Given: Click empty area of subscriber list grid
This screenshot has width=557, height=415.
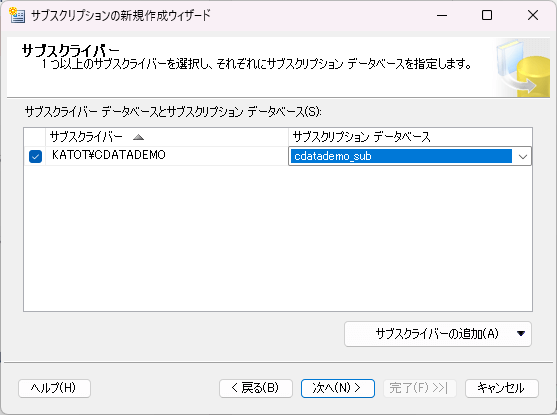Looking at the screenshot, I should point(278,238).
